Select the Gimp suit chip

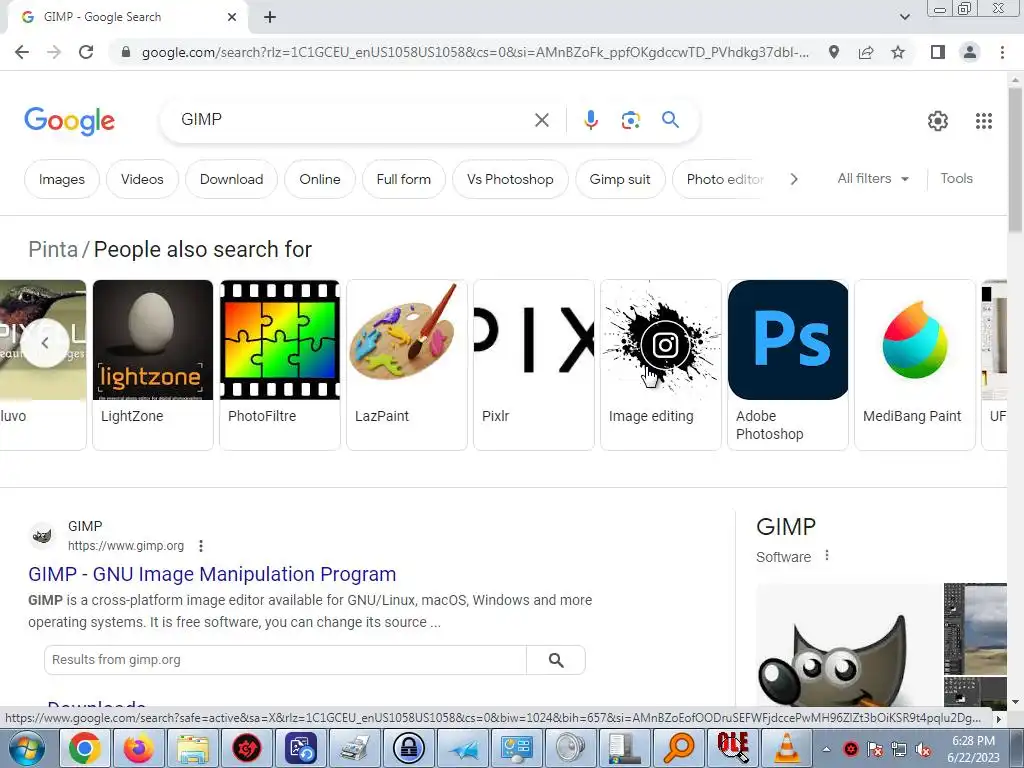(x=620, y=179)
